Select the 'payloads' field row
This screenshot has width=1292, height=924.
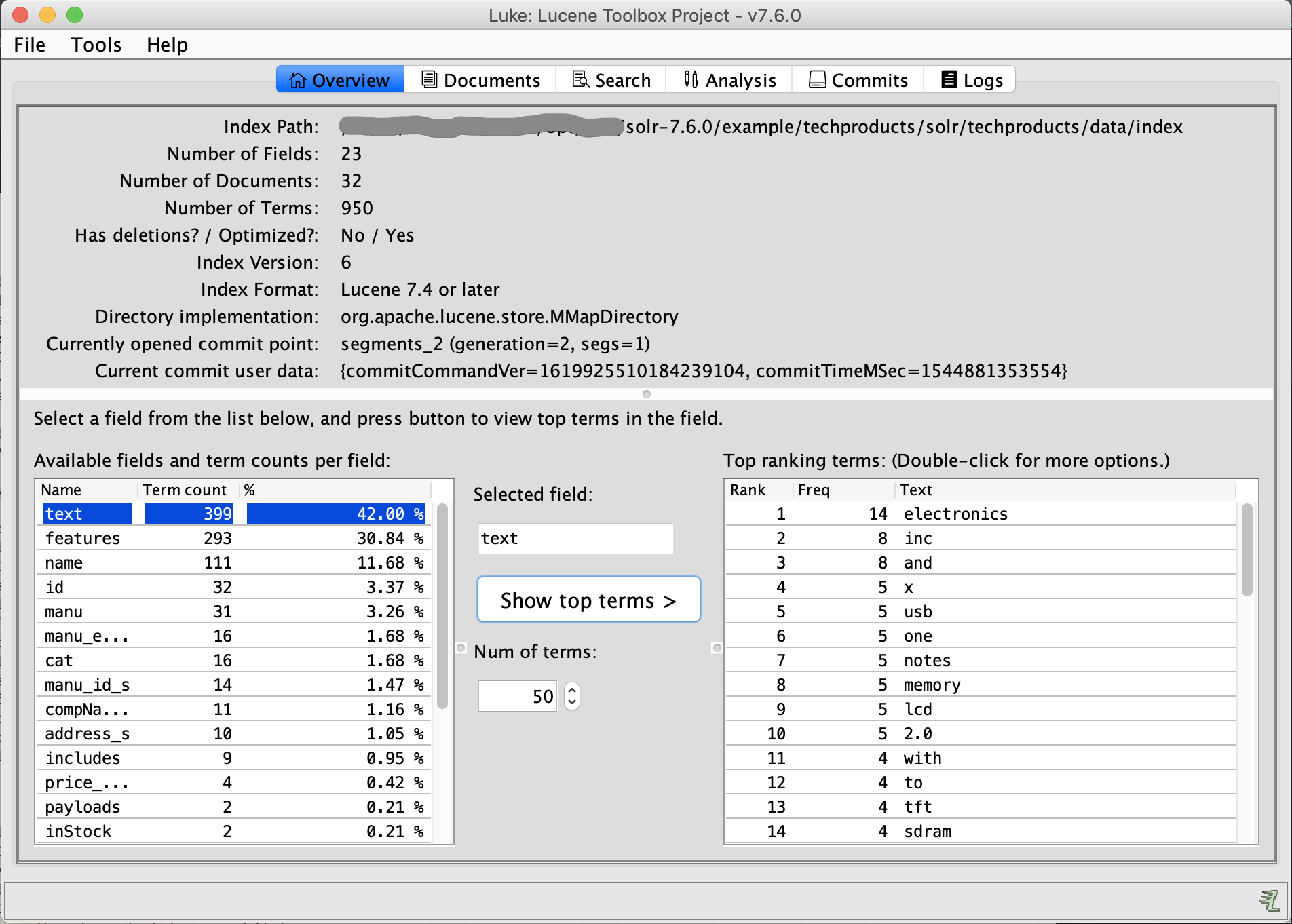pos(235,807)
